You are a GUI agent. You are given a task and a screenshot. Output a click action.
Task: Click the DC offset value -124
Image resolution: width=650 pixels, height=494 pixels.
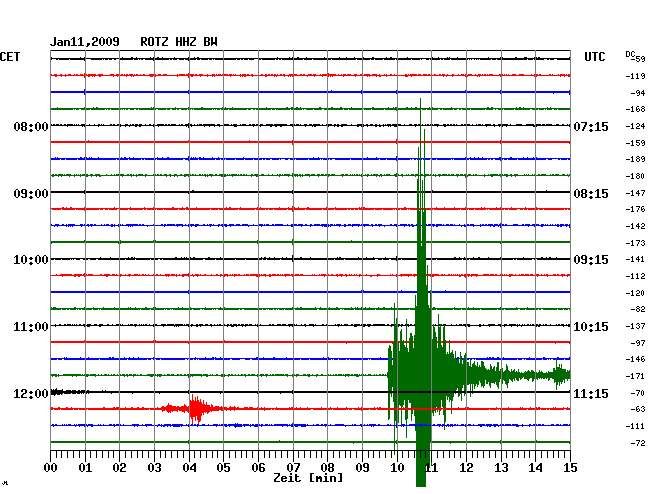click(x=635, y=126)
